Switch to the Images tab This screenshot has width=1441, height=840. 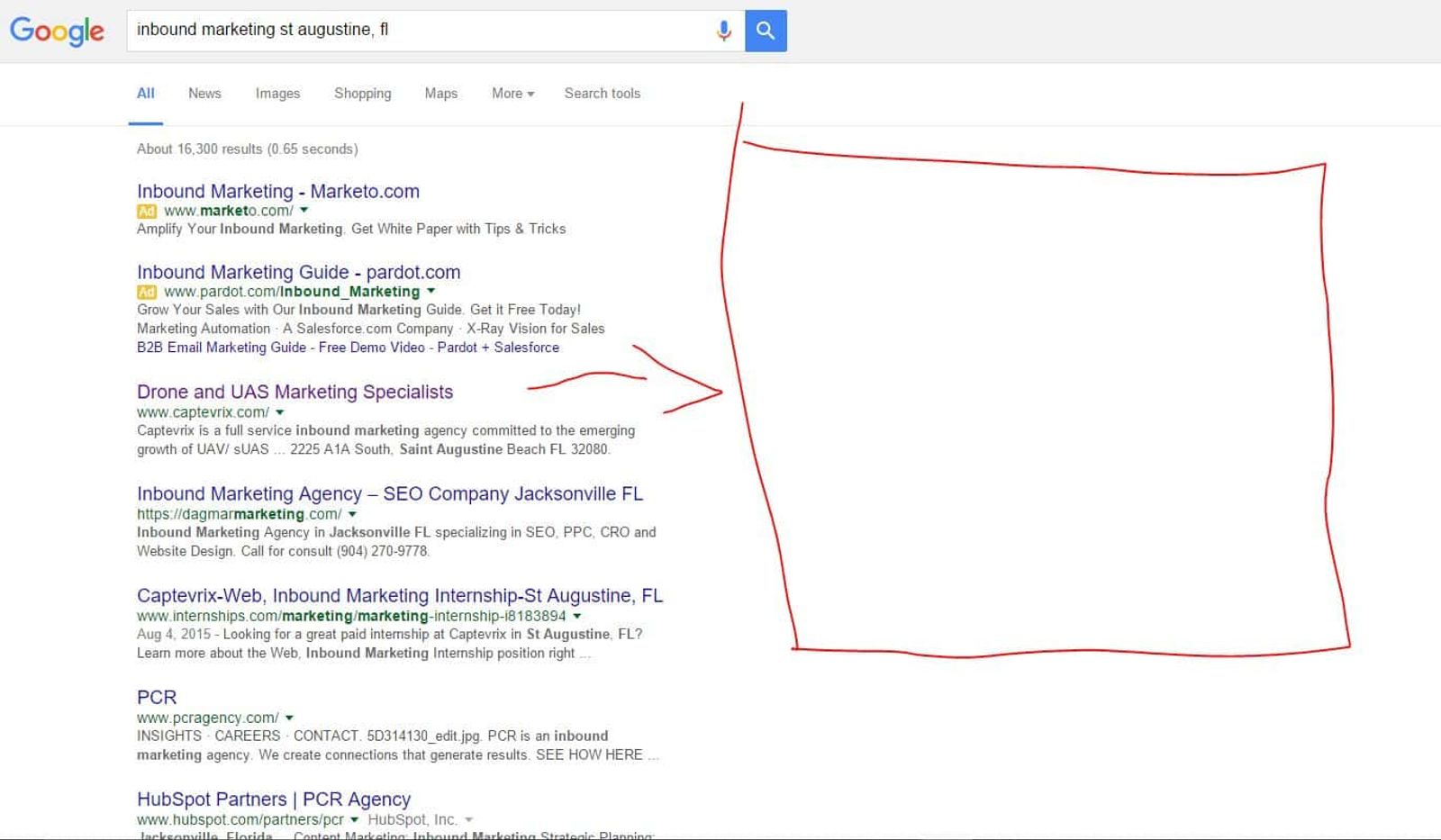coord(277,94)
